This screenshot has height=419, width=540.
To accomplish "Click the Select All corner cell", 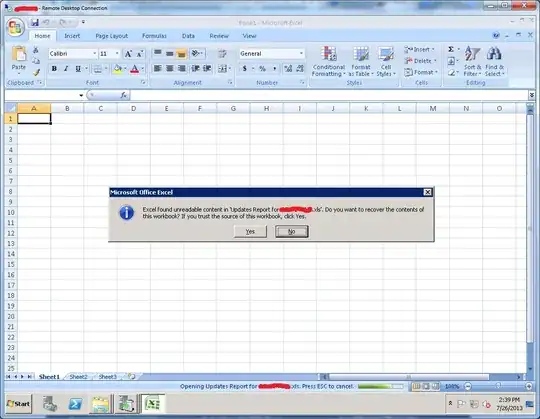I will 11,108.
